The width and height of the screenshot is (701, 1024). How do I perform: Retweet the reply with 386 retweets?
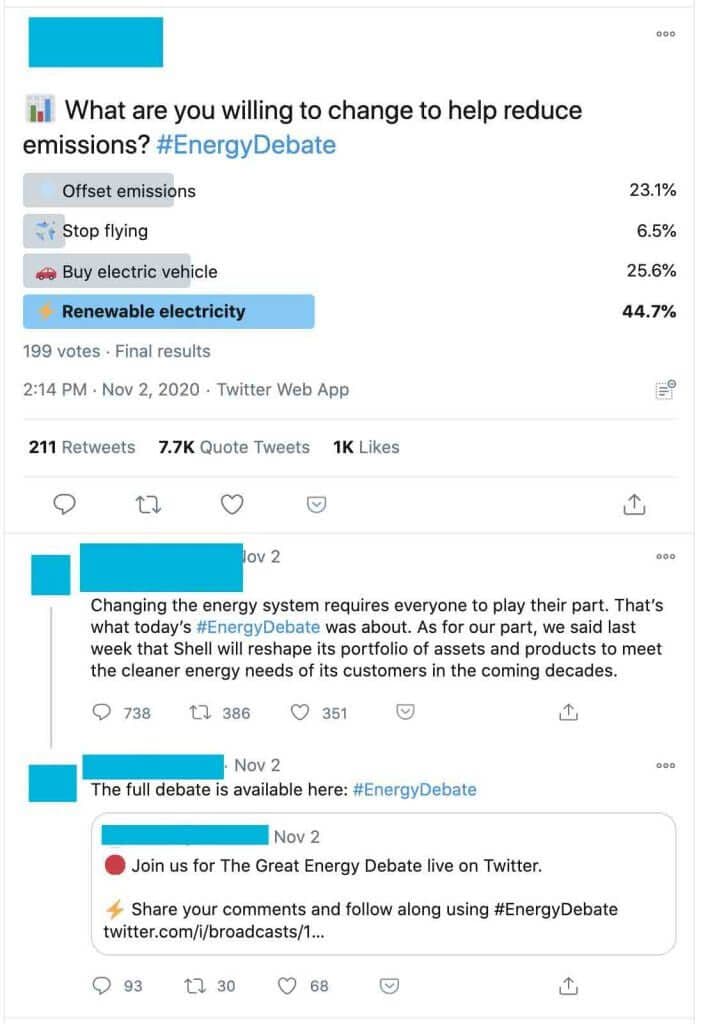pos(198,712)
